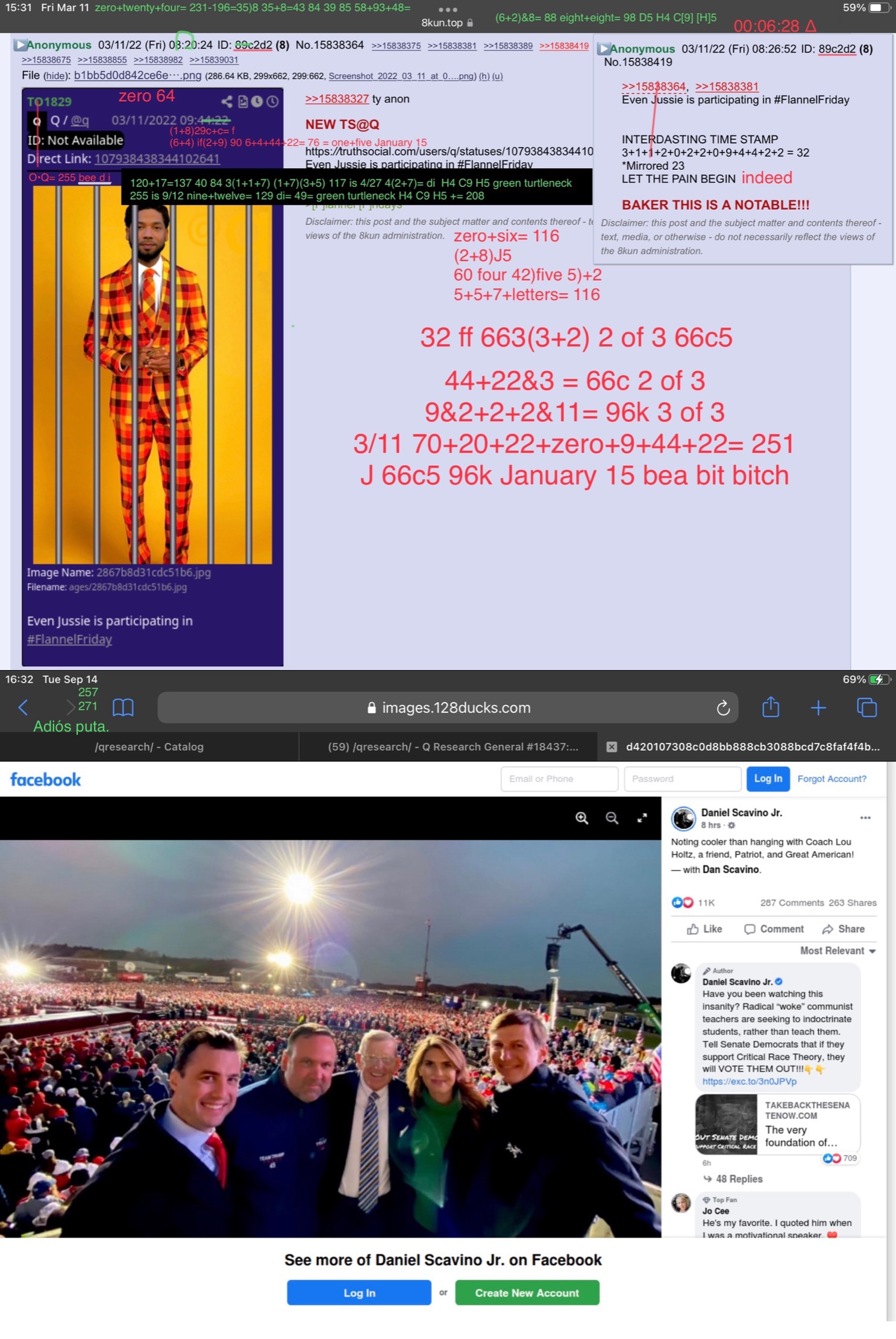Open the Forgot Account? link
Image resolution: width=896 pixels, height=1339 pixels.
[x=832, y=779]
